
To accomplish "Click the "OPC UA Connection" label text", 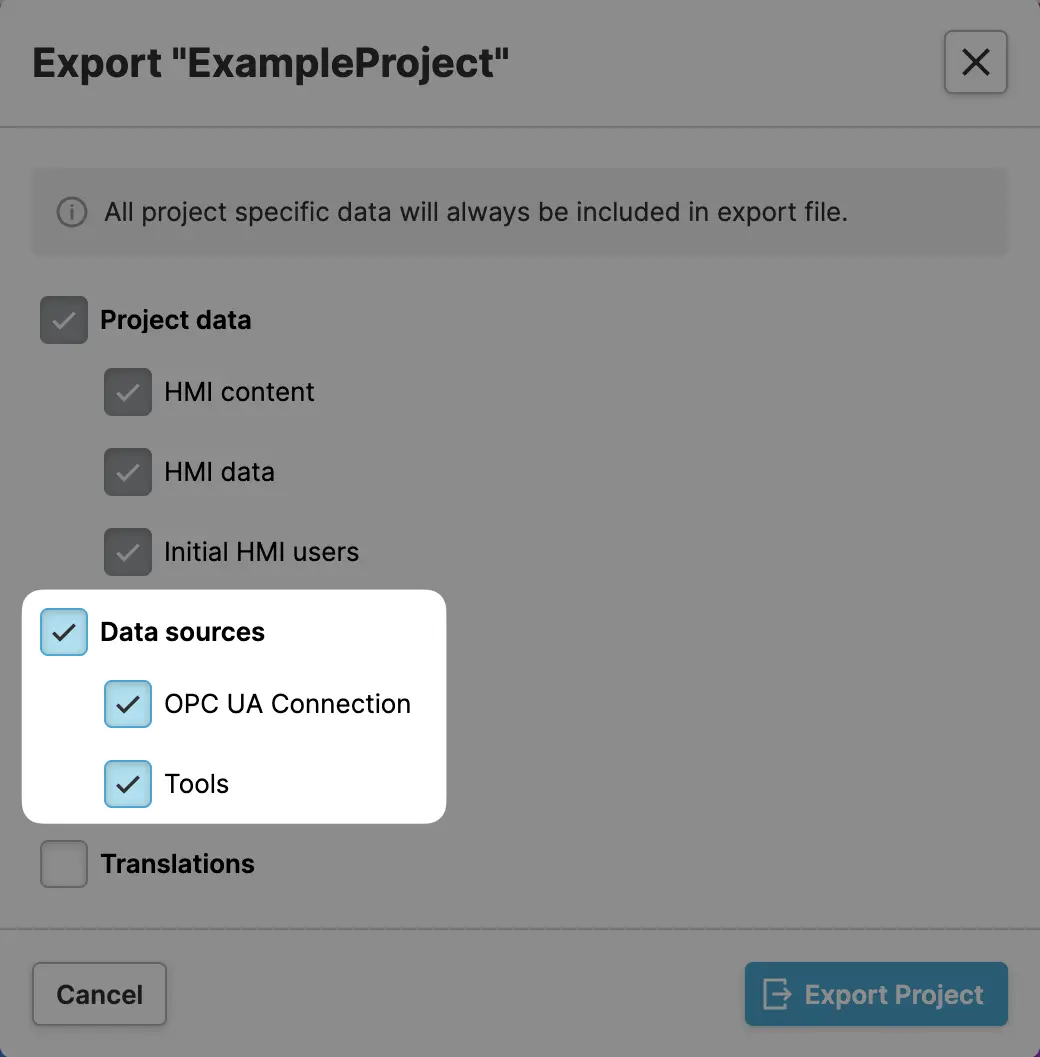I will tap(287, 704).
